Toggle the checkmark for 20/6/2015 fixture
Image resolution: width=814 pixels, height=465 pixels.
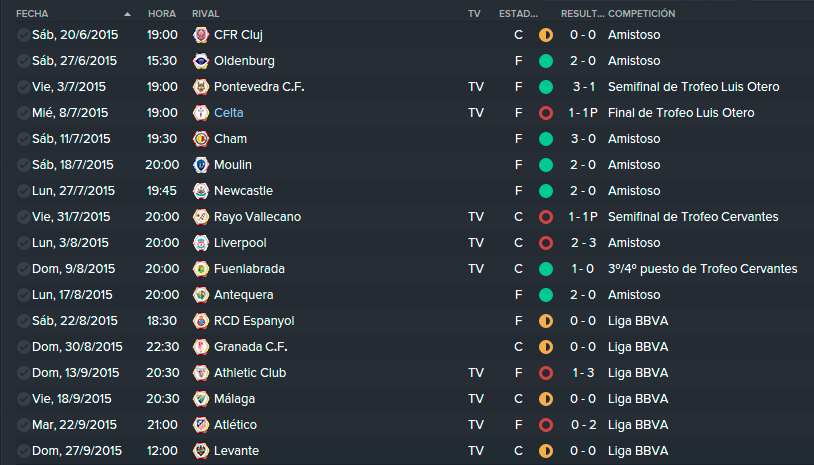pos(23,35)
